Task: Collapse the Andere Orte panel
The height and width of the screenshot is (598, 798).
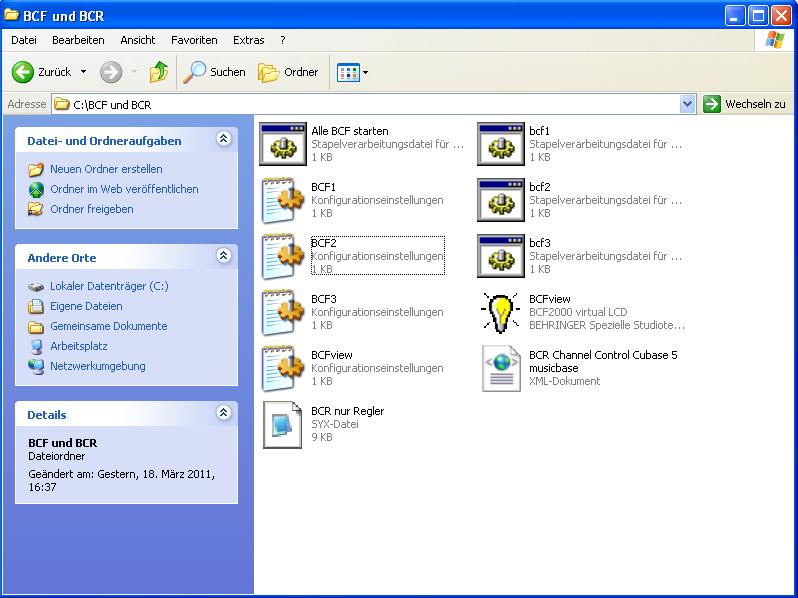Action: tap(223, 257)
